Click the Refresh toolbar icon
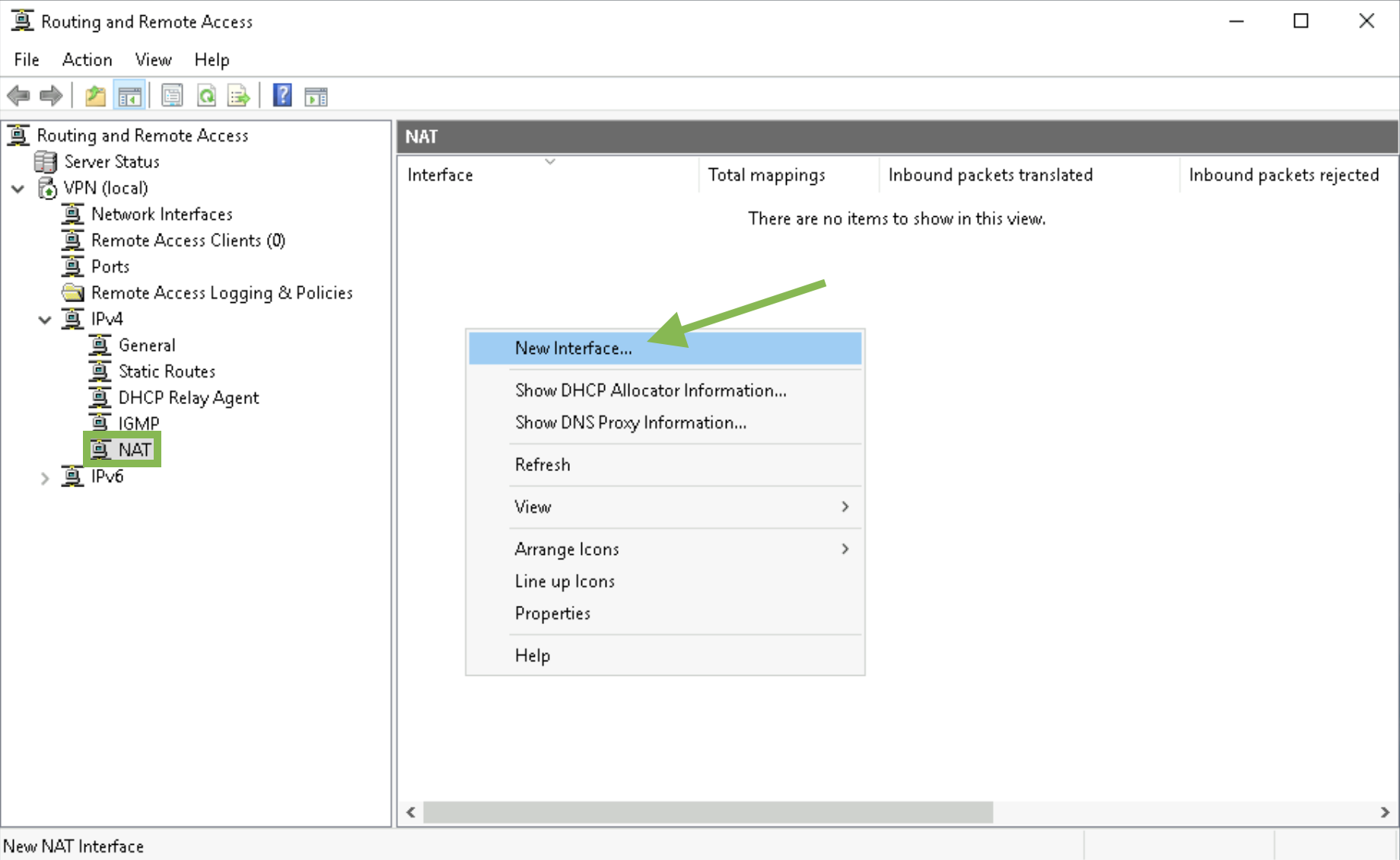 [x=207, y=96]
